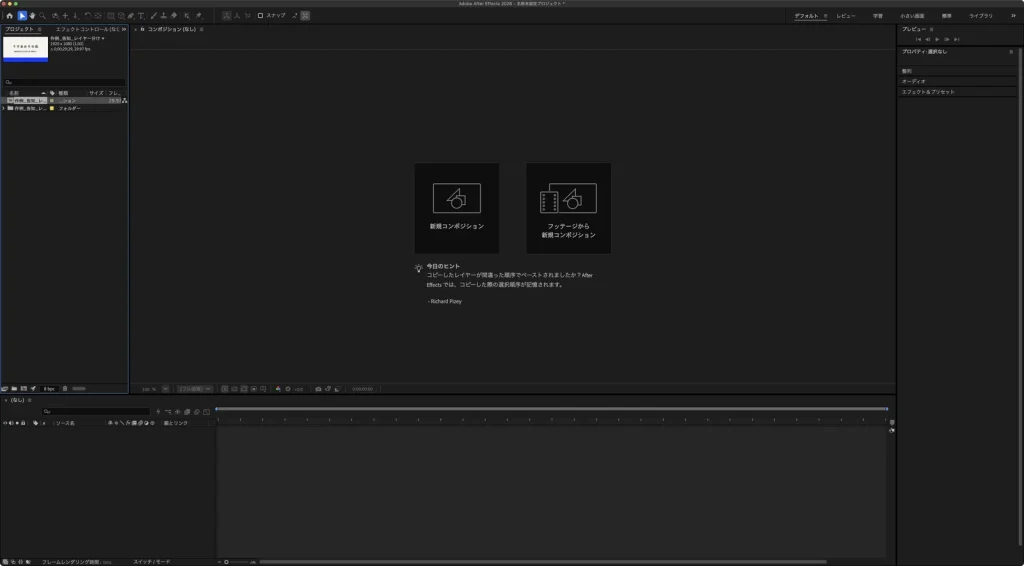The image size is (1024, 566).
Task: Click trash delete icon in Project panel
Action: 65,388
